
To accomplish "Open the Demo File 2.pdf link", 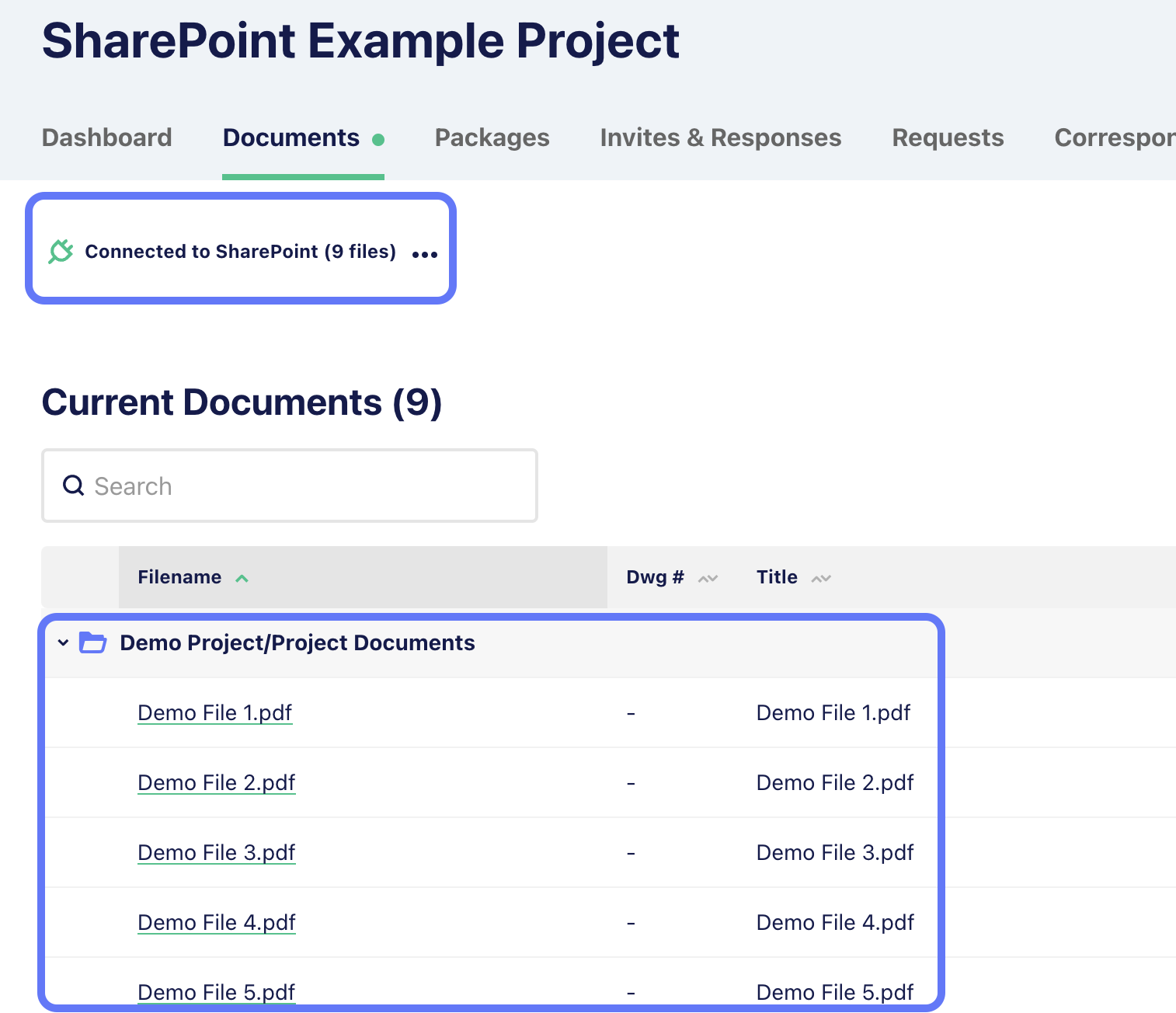I will point(217,782).
